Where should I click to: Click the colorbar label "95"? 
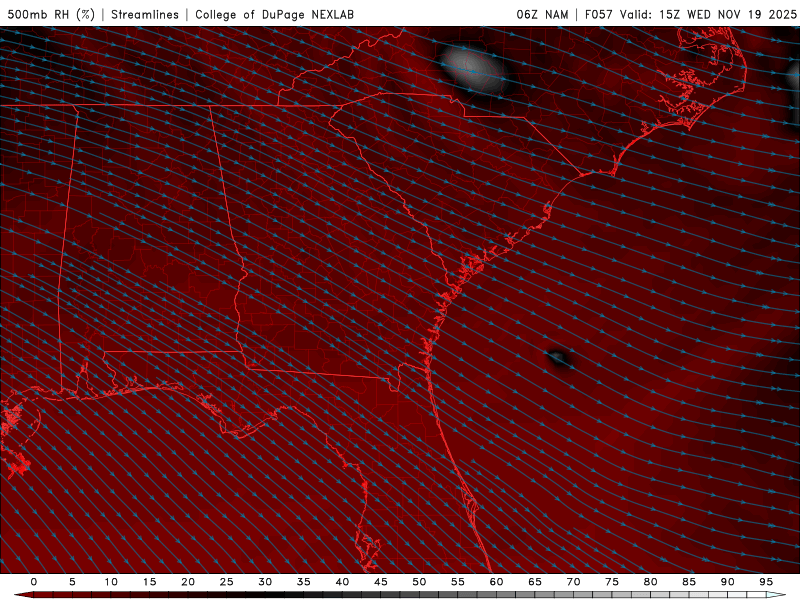tap(766, 582)
